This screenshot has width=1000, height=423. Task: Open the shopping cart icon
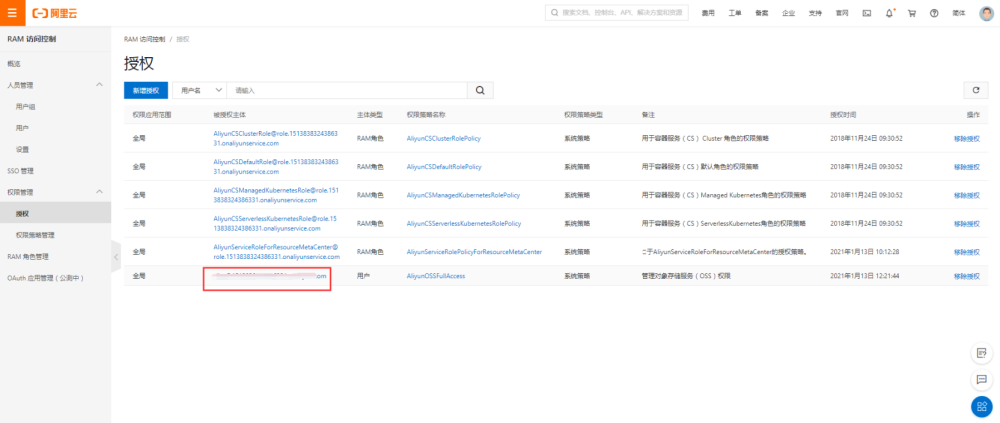coord(911,13)
